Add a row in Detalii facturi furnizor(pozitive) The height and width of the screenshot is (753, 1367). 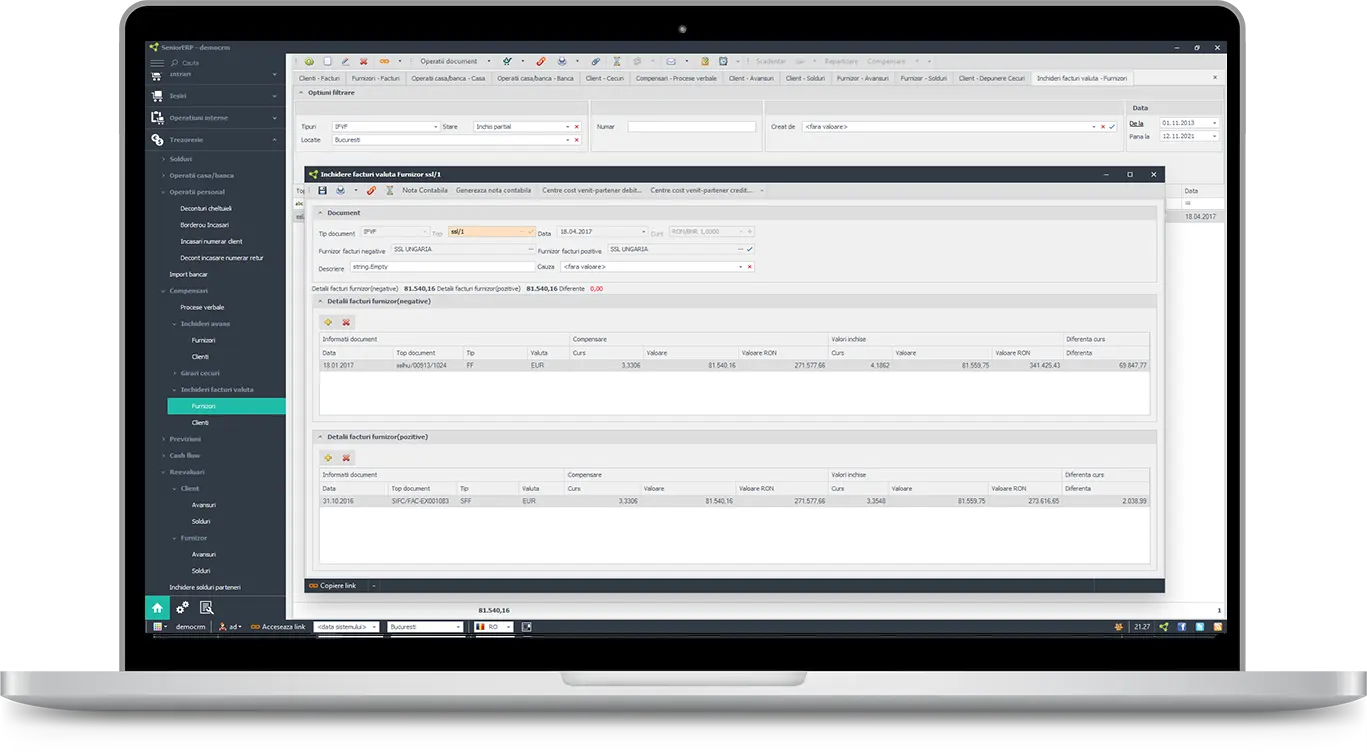point(328,458)
